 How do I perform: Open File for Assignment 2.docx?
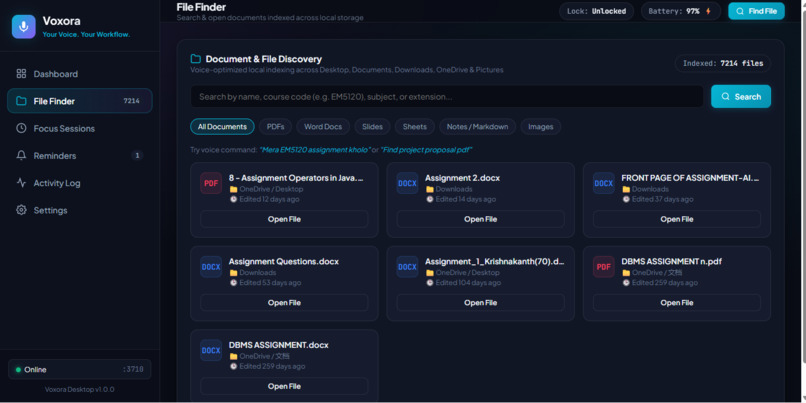coord(481,219)
